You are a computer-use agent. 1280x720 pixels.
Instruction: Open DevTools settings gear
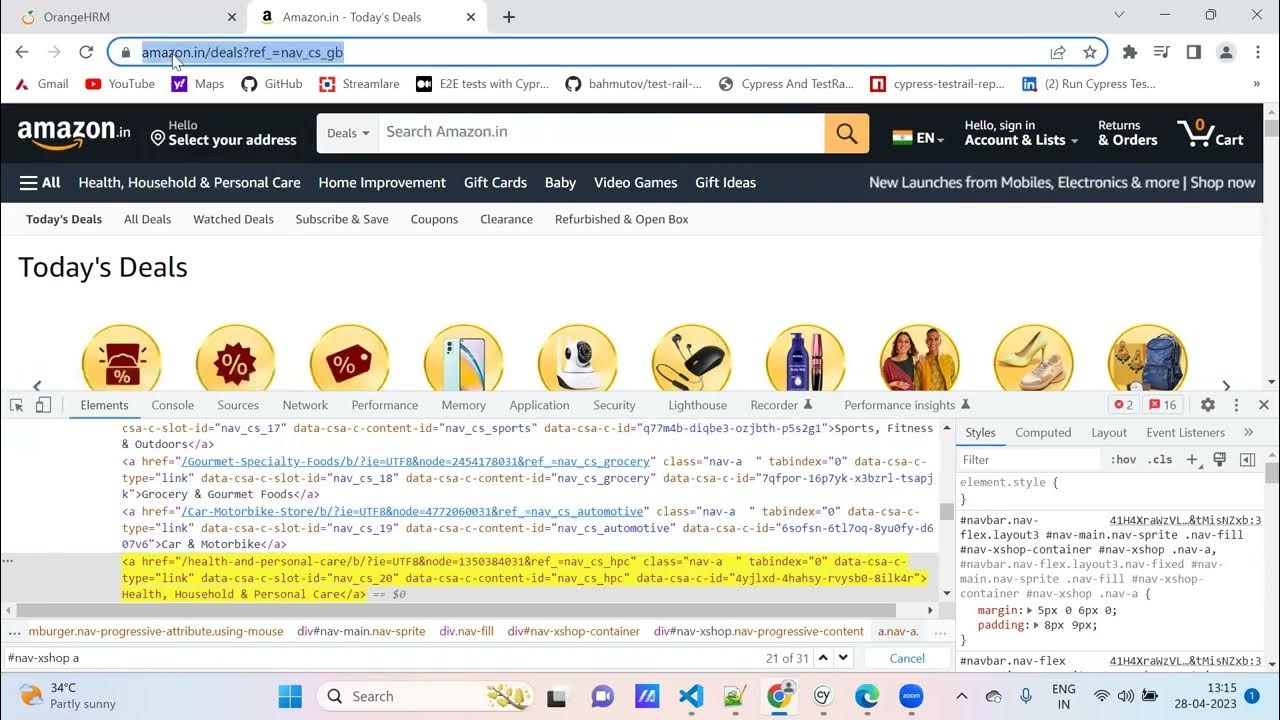tap(1208, 405)
